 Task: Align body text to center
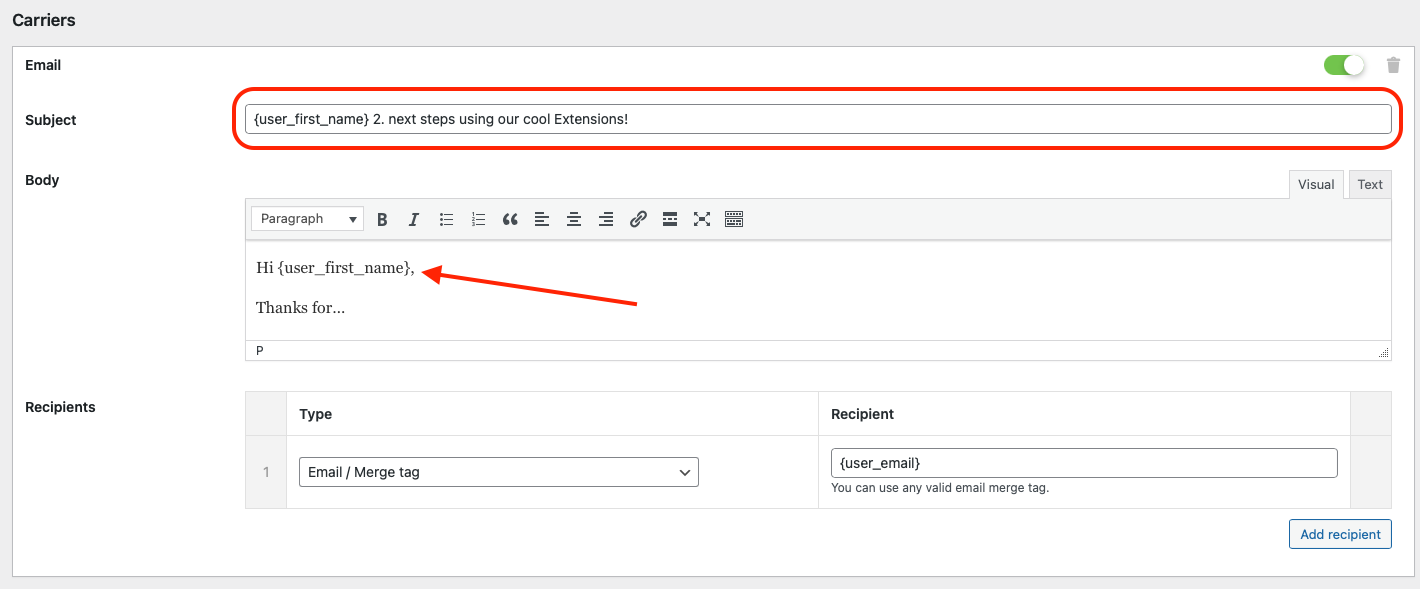pos(574,218)
